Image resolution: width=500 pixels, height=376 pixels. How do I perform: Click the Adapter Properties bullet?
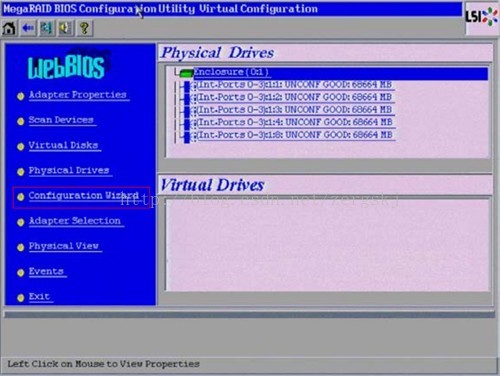click(x=21, y=96)
